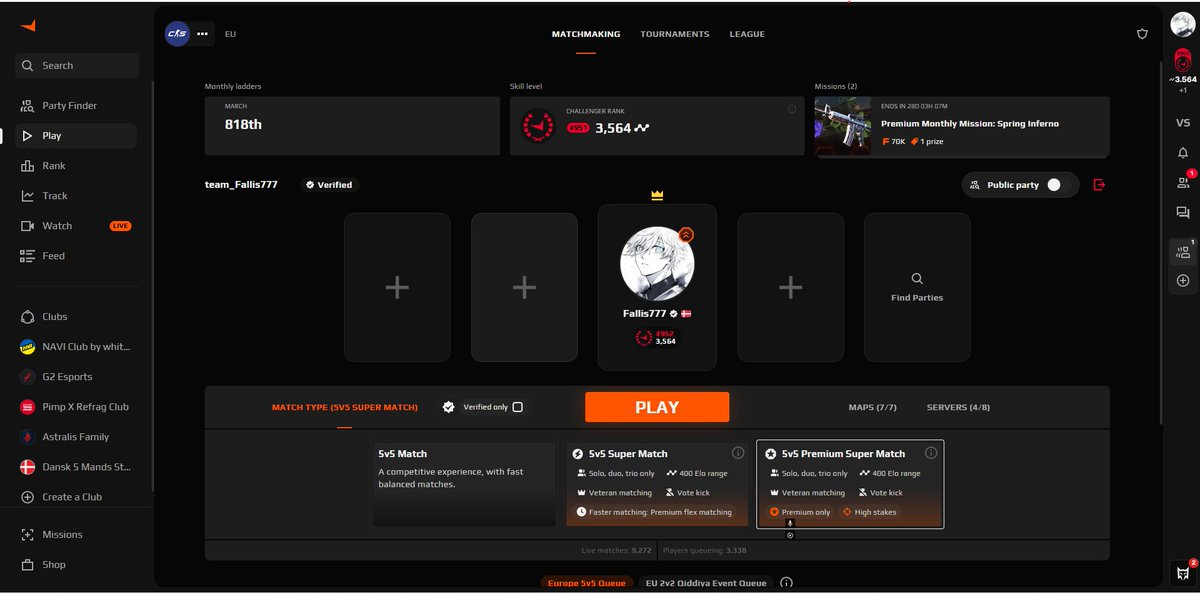The height and width of the screenshot is (593, 1200).
Task: Open the bottom-right notification icon
Action: pos(1183,573)
